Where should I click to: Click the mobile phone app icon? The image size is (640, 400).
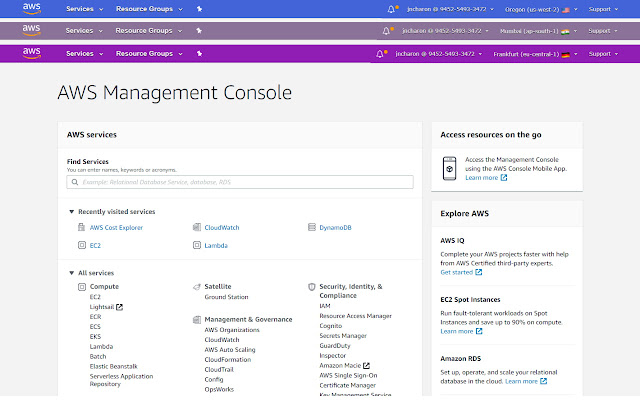tap(449, 168)
